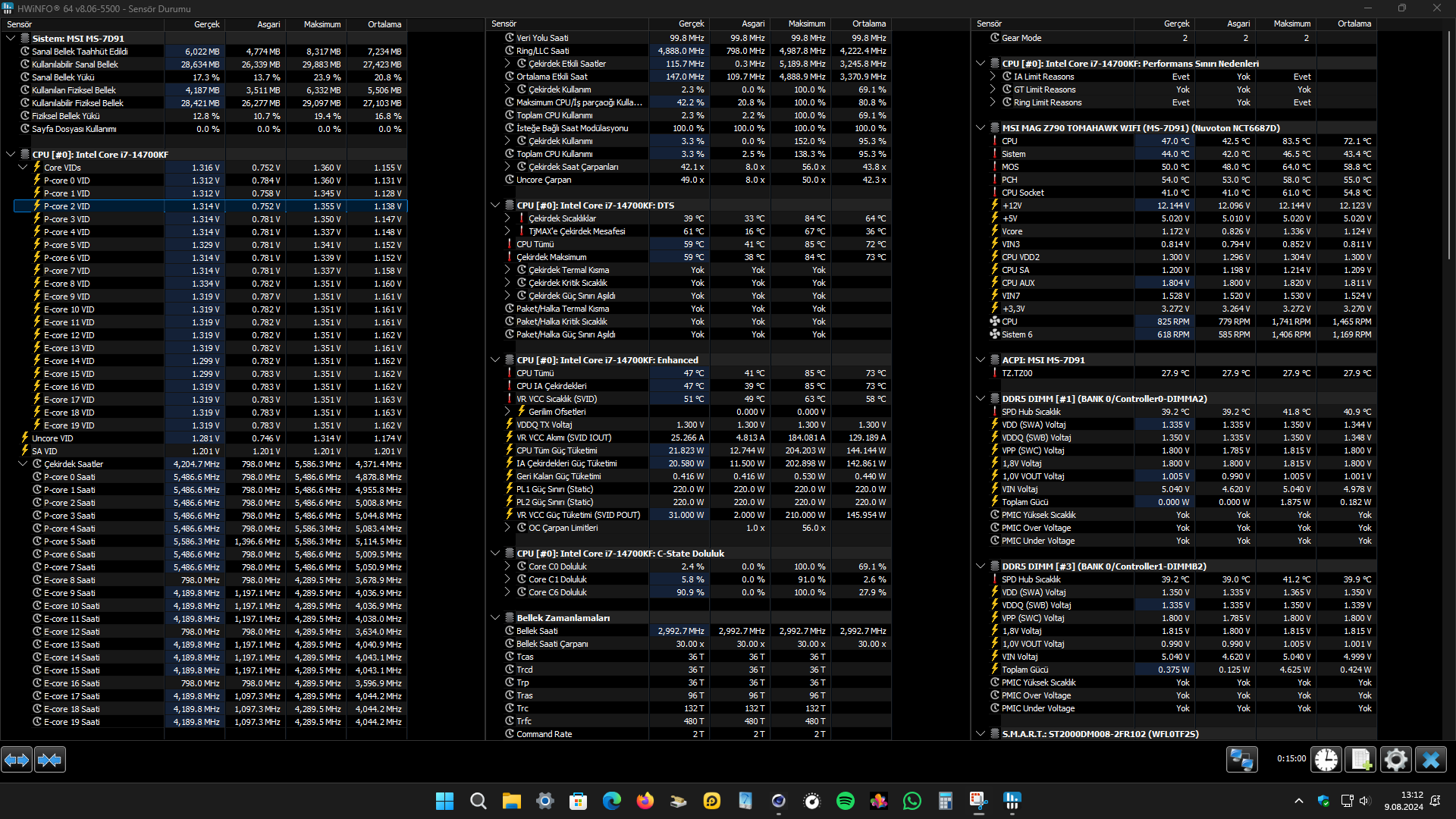Open Spotify from the taskbar
This screenshot has height=819, width=1456.
pyautogui.click(x=846, y=801)
